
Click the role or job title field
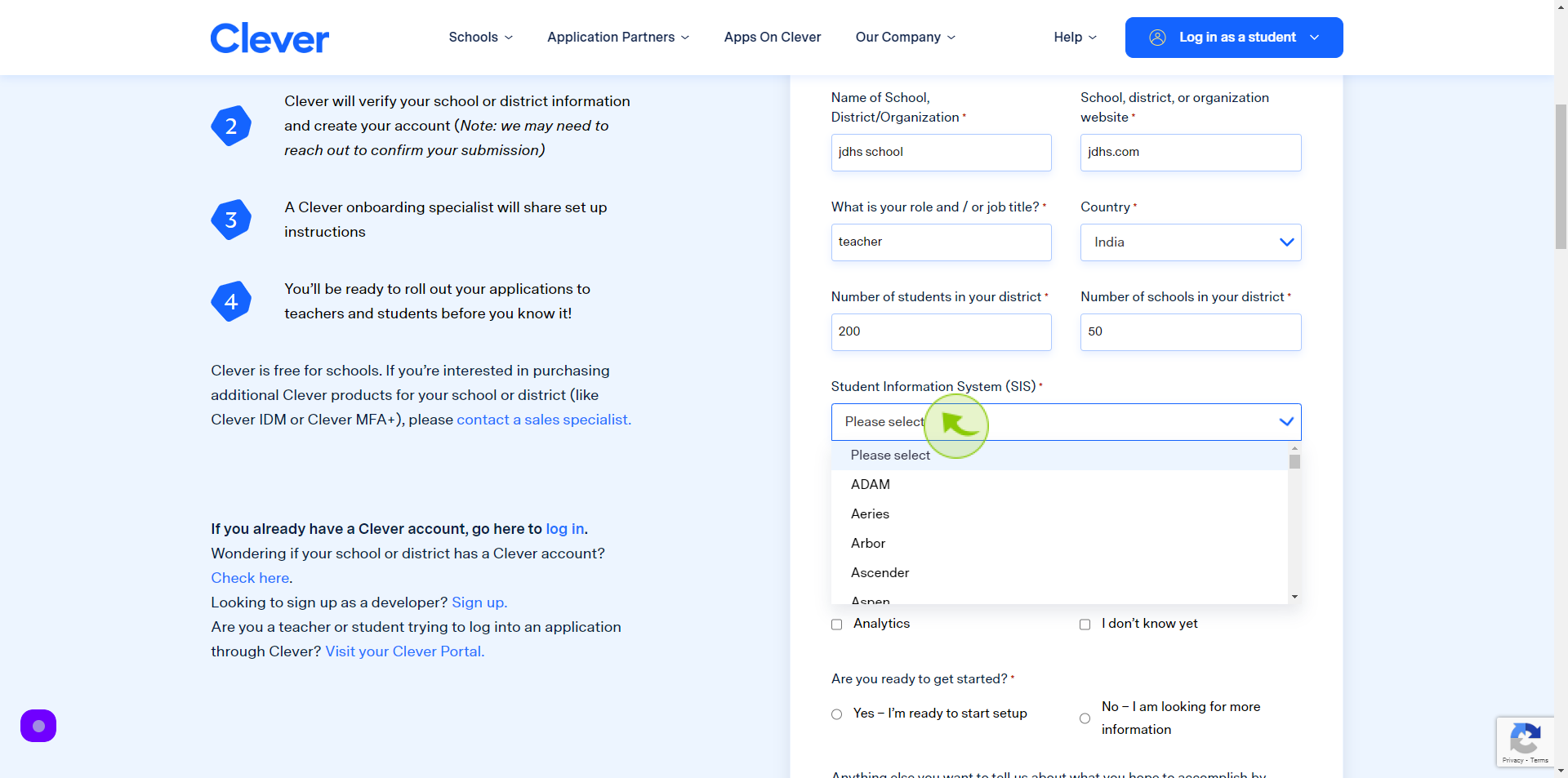click(x=941, y=242)
